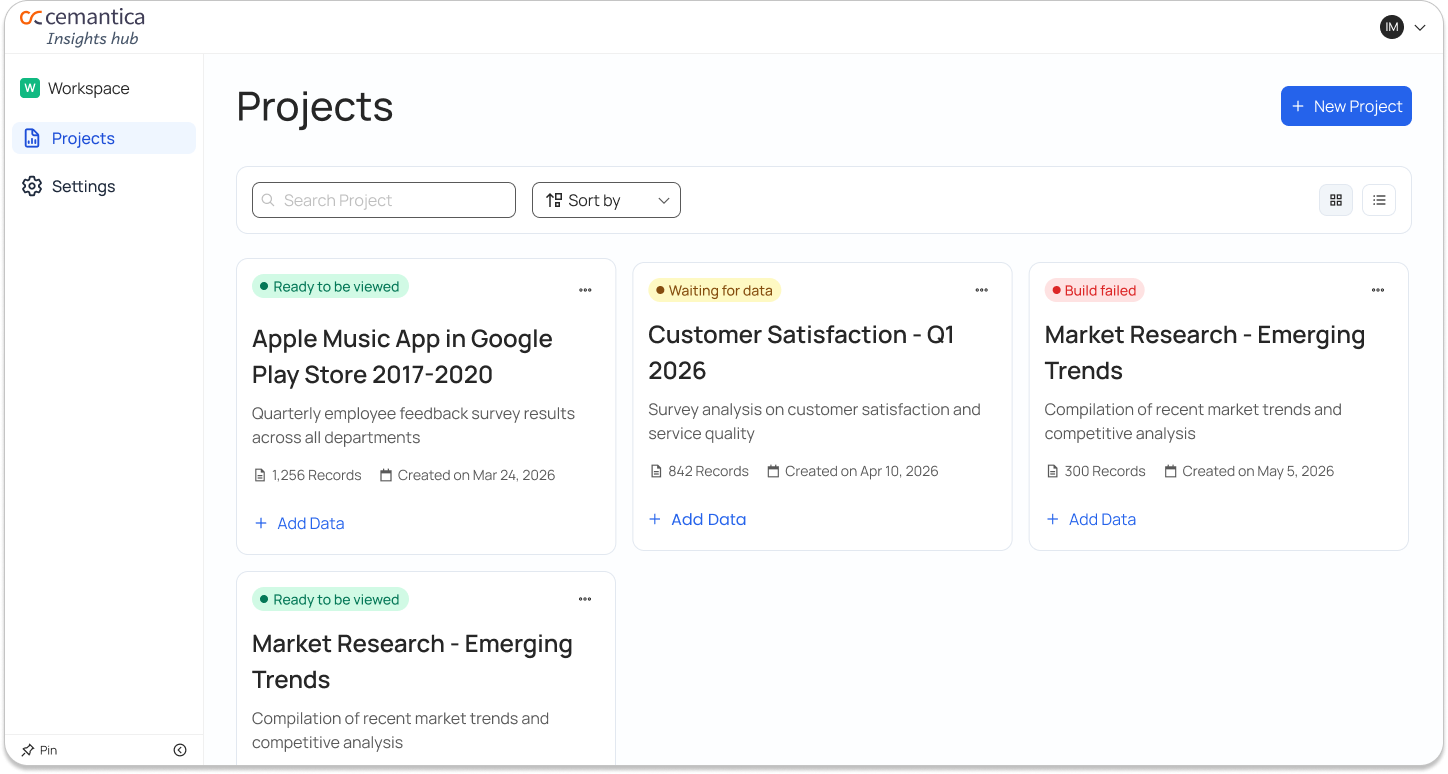The height and width of the screenshot is (774, 1448).
Task: Click the calendar icon beside May 5, 2026
Action: coord(1170,471)
